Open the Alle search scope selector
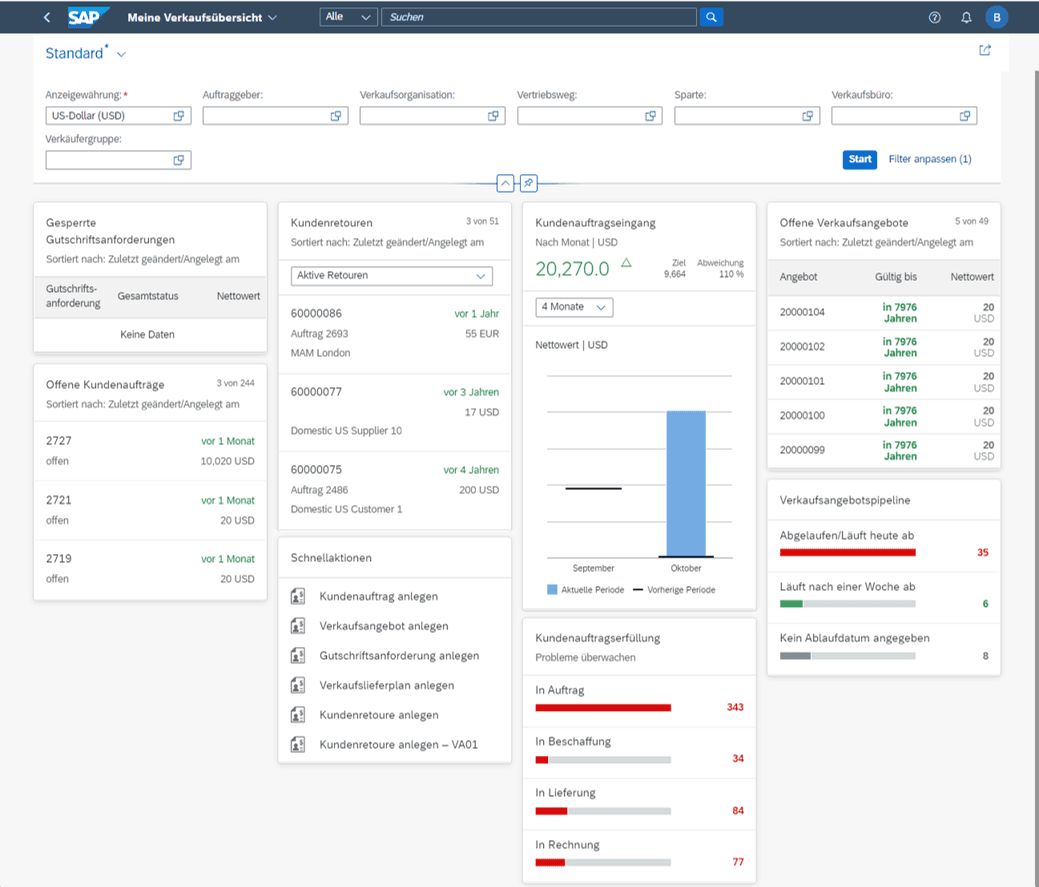 click(x=349, y=17)
